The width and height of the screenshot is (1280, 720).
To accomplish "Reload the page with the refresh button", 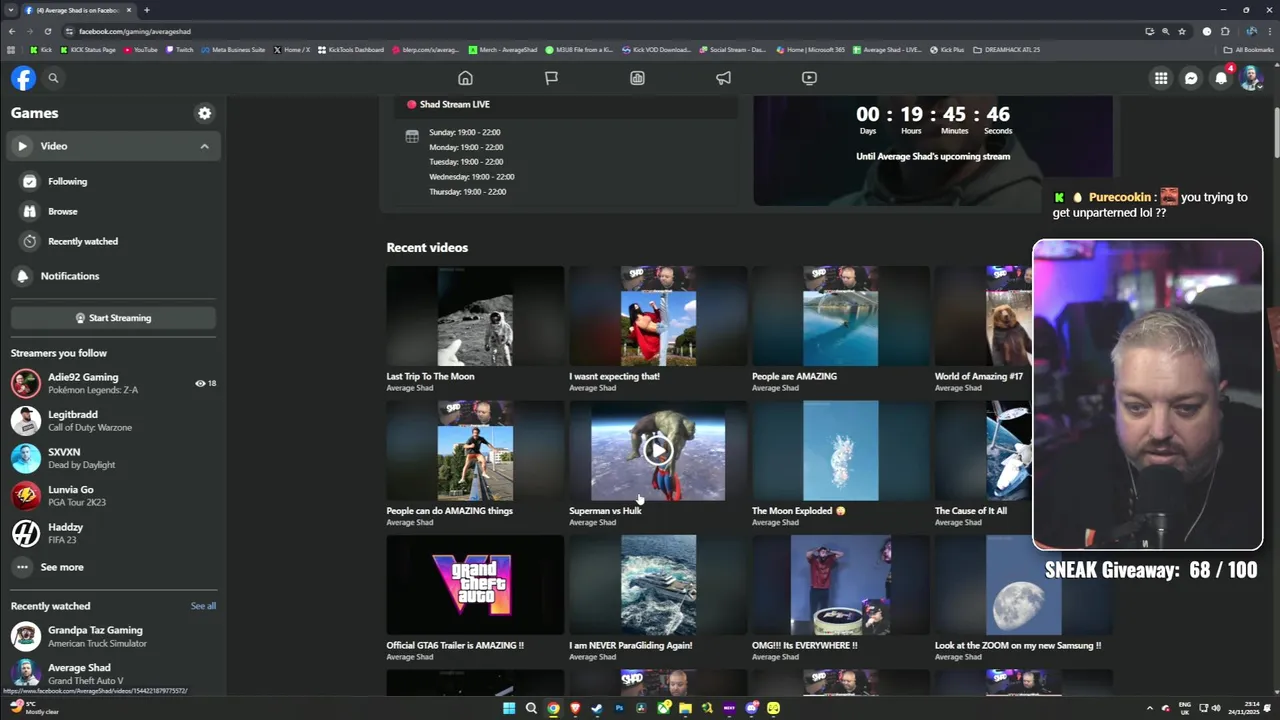I will pyautogui.click(x=47, y=31).
